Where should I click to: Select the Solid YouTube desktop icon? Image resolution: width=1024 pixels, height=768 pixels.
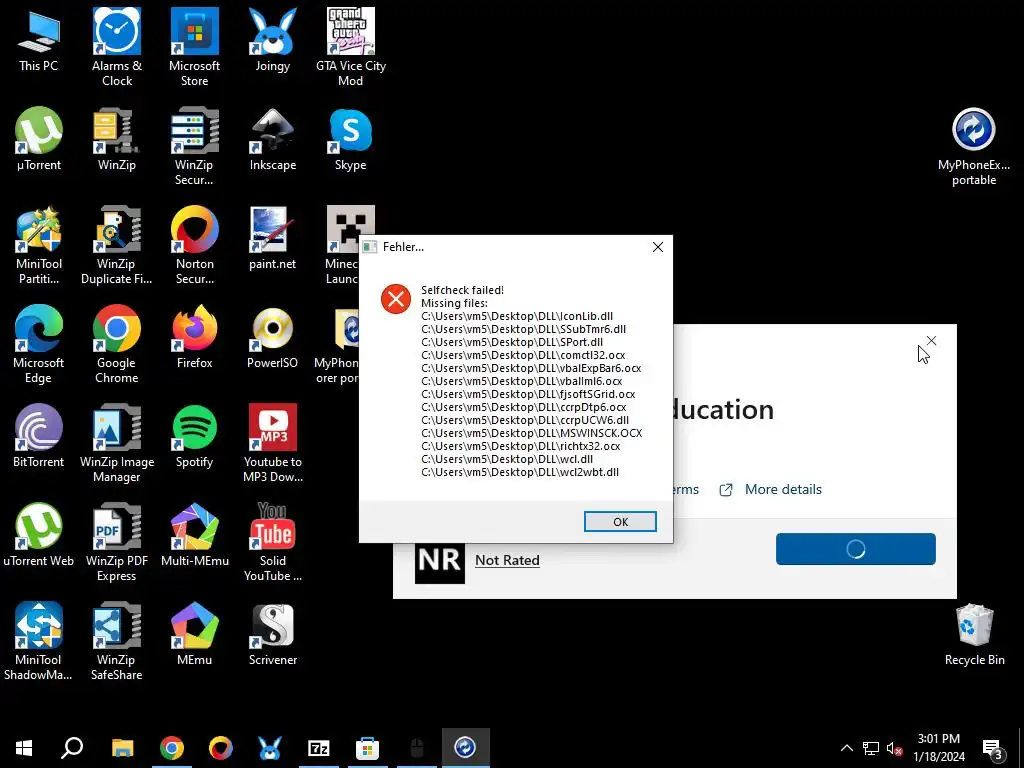click(272, 543)
